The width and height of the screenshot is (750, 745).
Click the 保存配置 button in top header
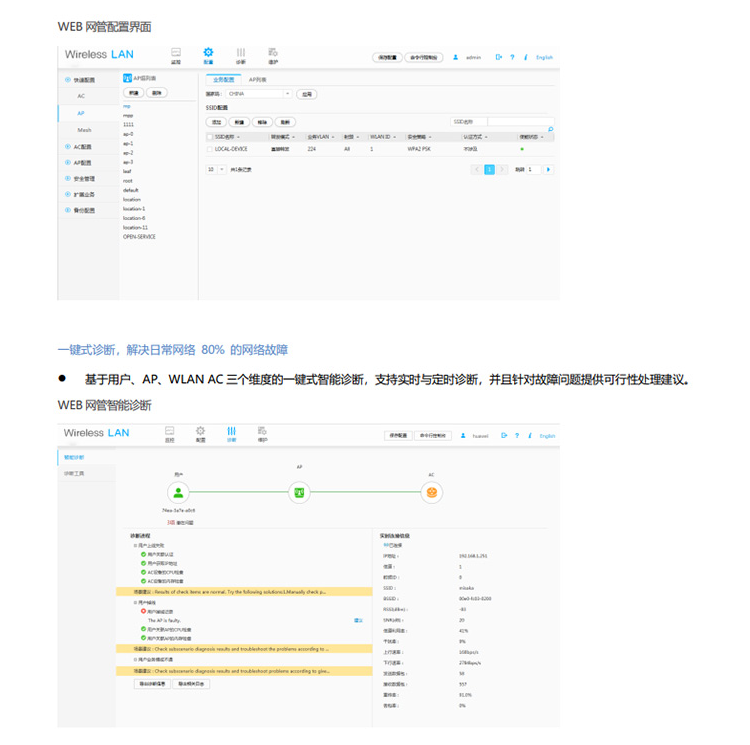click(x=388, y=57)
